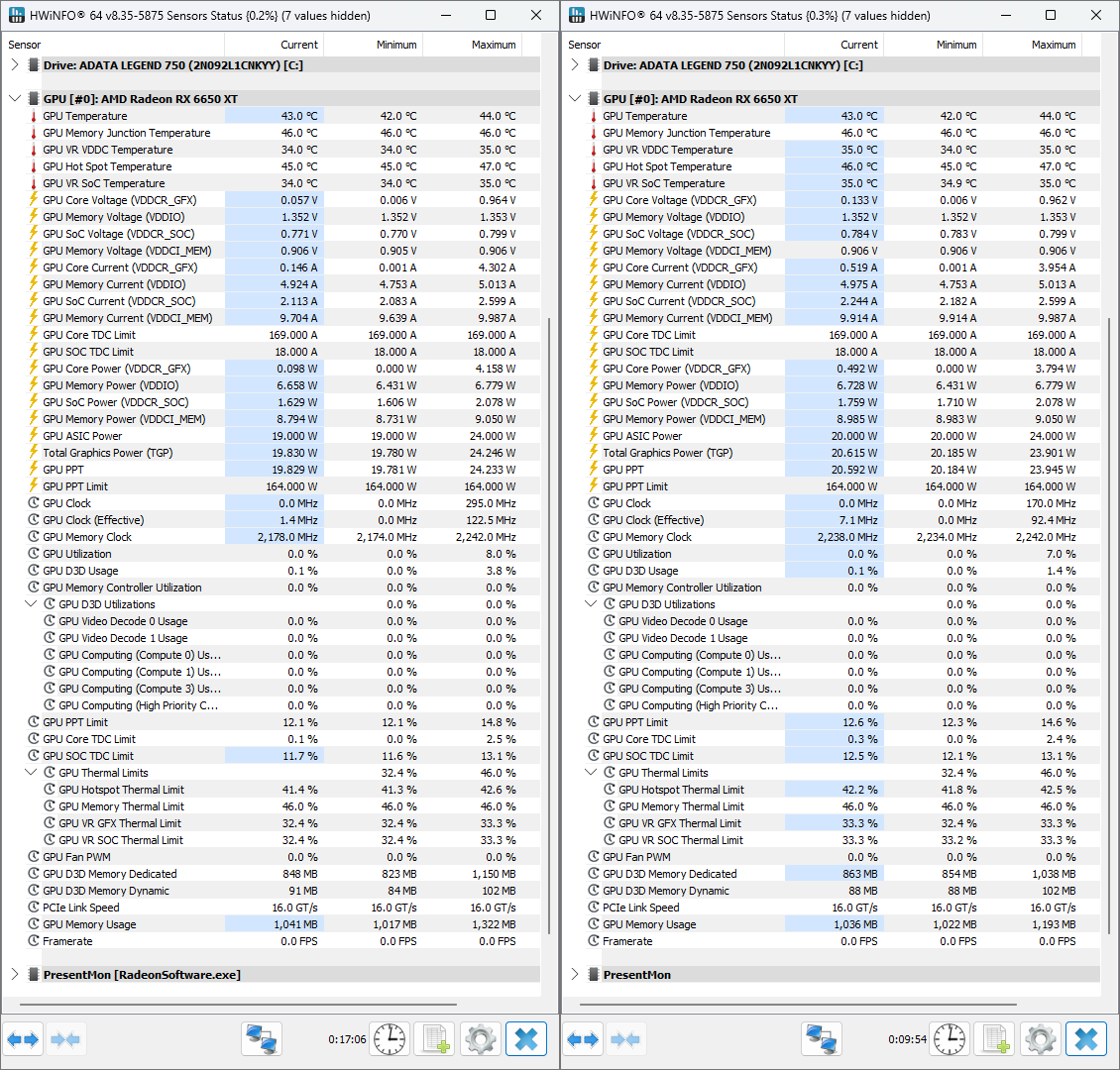Close sensors with blue X in left window
The height and width of the screenshot is (1070, 1120).
[526, 1039]
